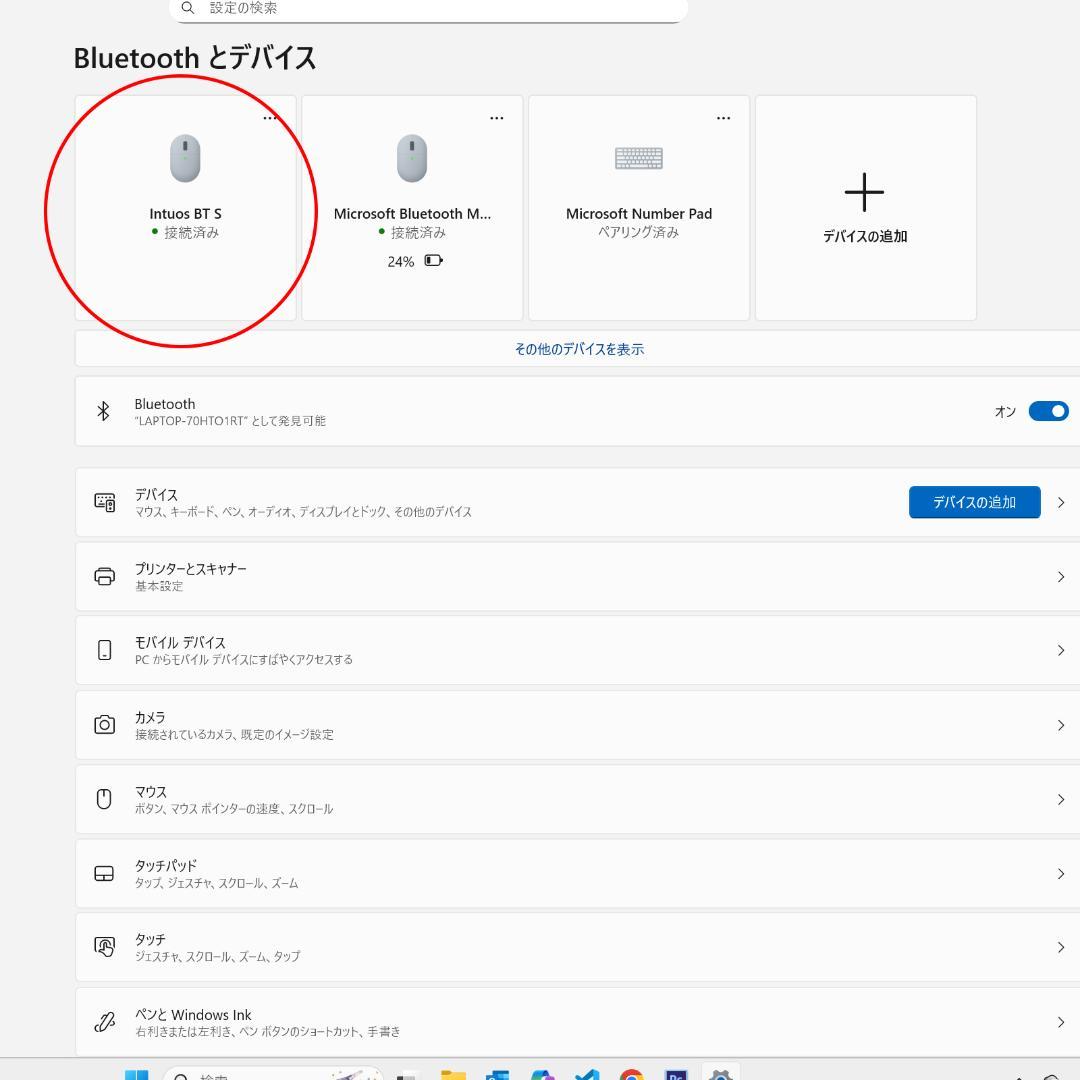Click the ペンと Windows Ink title
1080x1080 pixels.
193,1015
